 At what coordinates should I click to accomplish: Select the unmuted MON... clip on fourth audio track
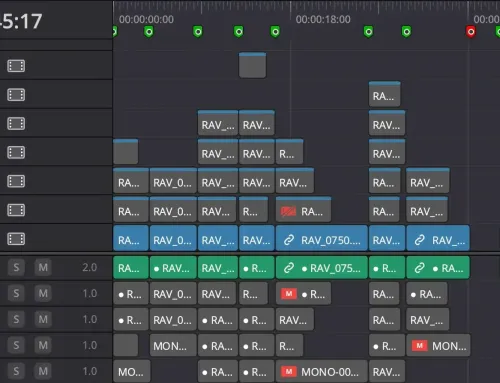[x=173, y=345]
